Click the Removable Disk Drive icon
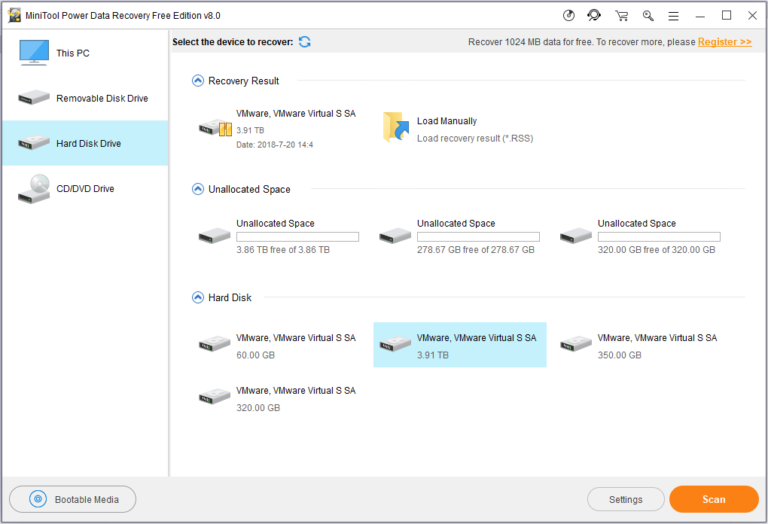768x524 pixels. 34,97
